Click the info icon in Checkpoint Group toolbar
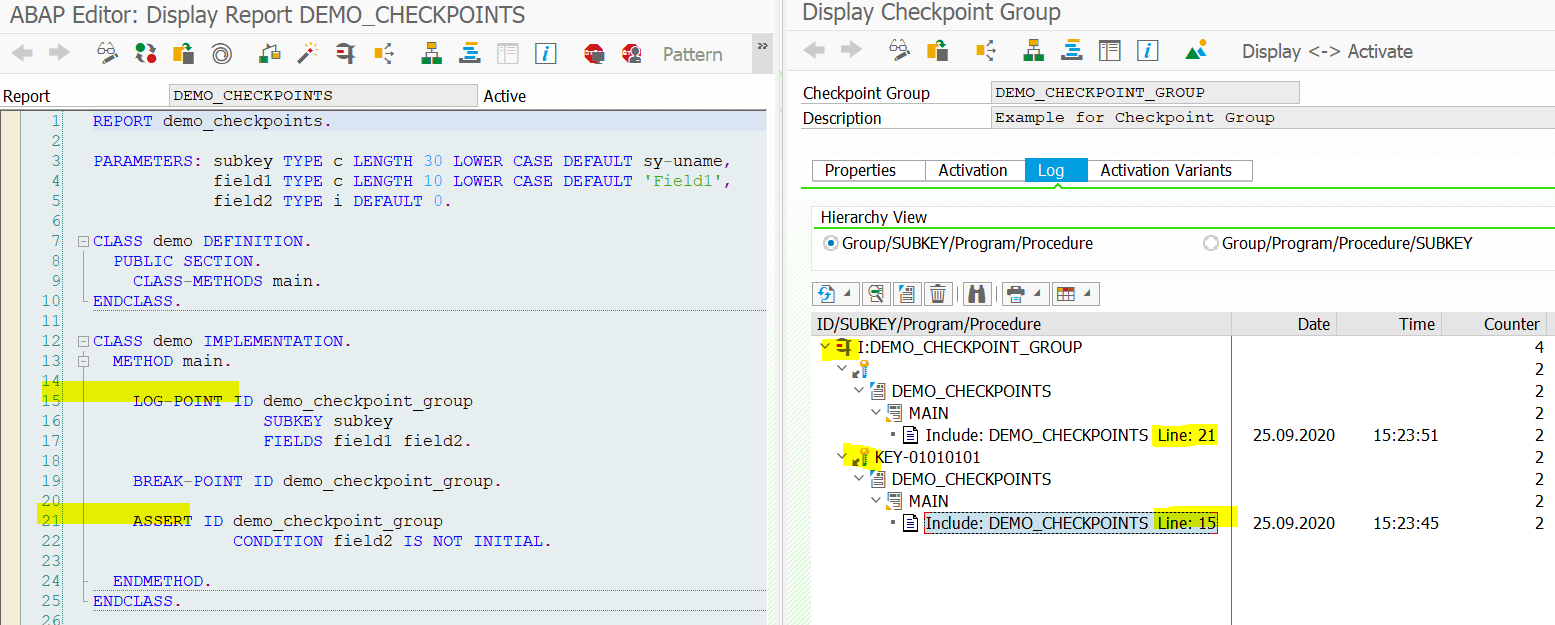 pos(1147,50)
